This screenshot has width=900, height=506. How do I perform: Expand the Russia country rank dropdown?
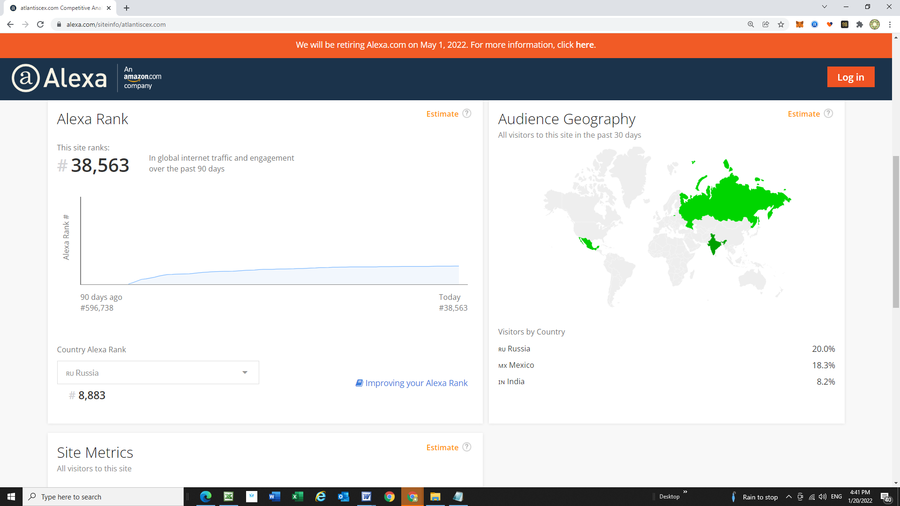(x=158, y=373)
